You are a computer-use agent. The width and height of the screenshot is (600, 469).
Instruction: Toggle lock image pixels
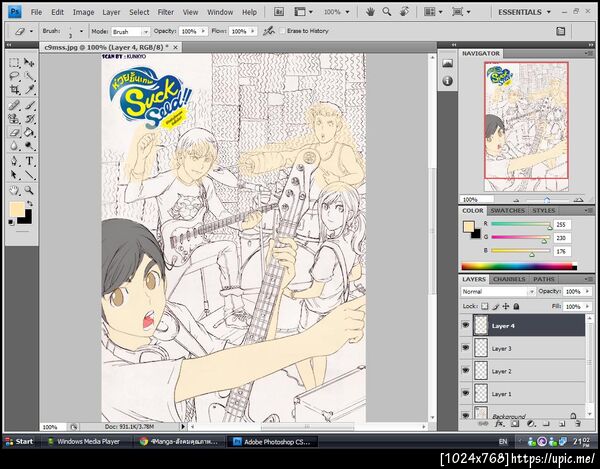click(x=496, y=306)
